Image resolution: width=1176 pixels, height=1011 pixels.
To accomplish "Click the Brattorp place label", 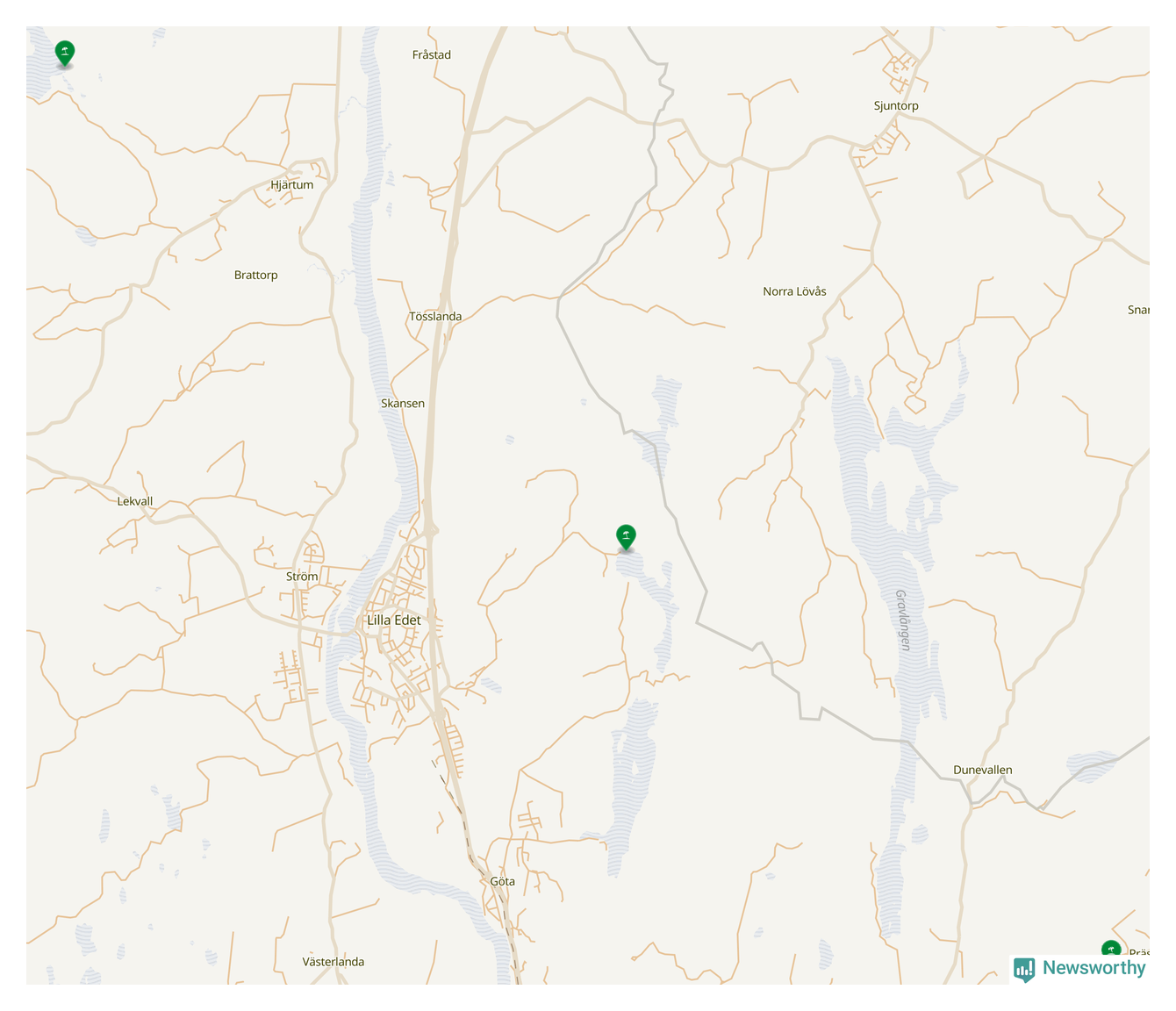I will (256, 275).
